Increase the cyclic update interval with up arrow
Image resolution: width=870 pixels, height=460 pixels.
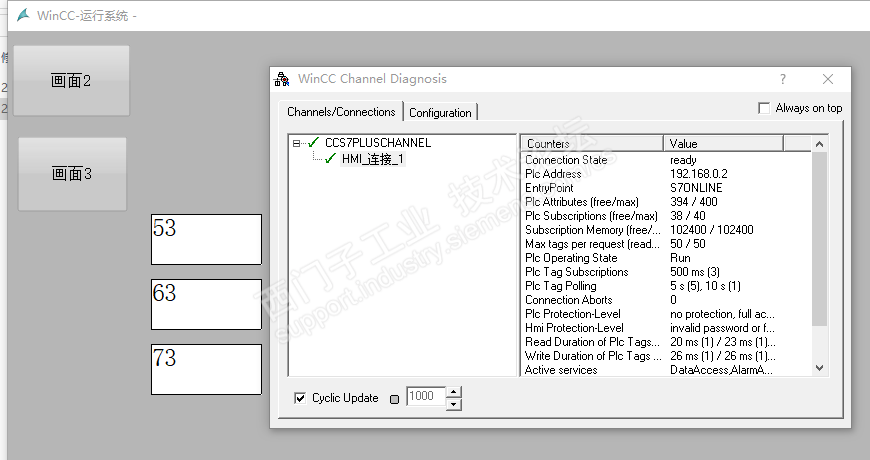point(454,392)
